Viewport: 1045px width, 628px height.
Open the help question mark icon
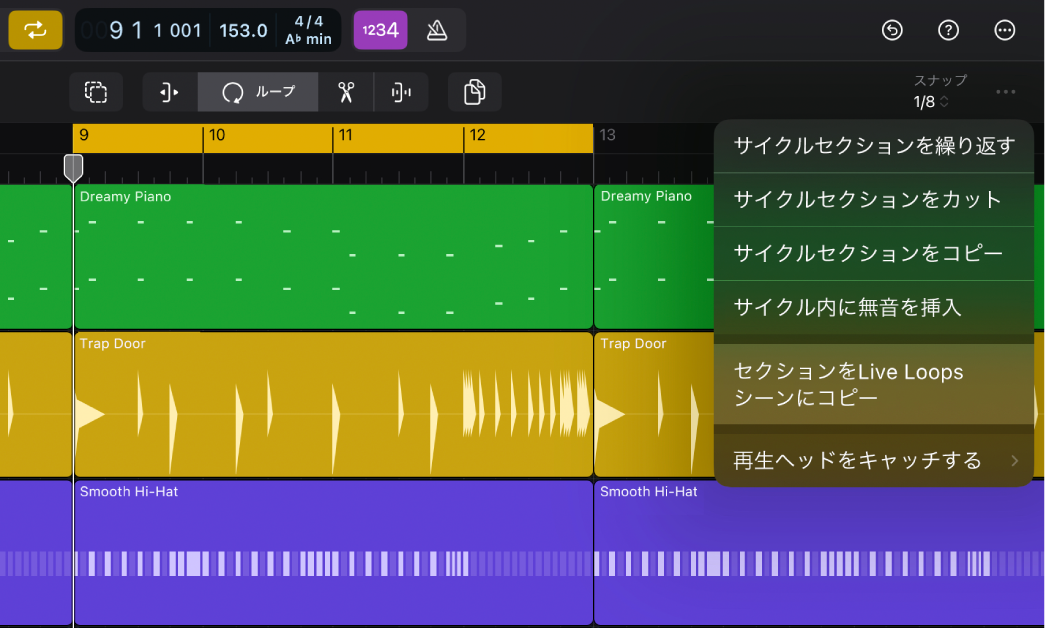(948, 30)
